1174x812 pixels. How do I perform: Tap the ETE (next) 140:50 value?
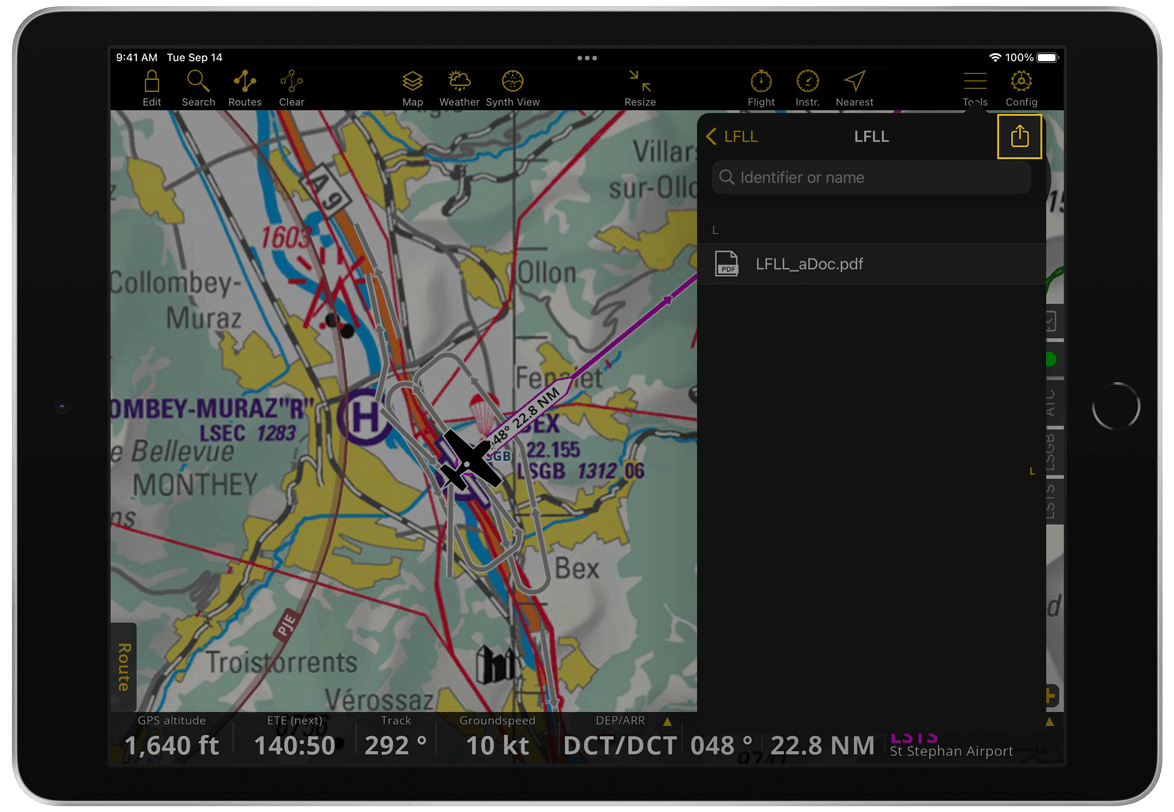click(x=294, y=745)
